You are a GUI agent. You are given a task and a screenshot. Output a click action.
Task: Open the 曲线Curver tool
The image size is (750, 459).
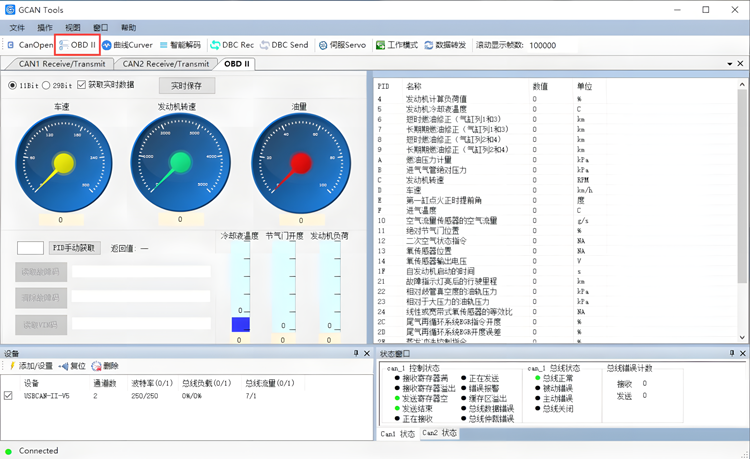coord(127,45)
